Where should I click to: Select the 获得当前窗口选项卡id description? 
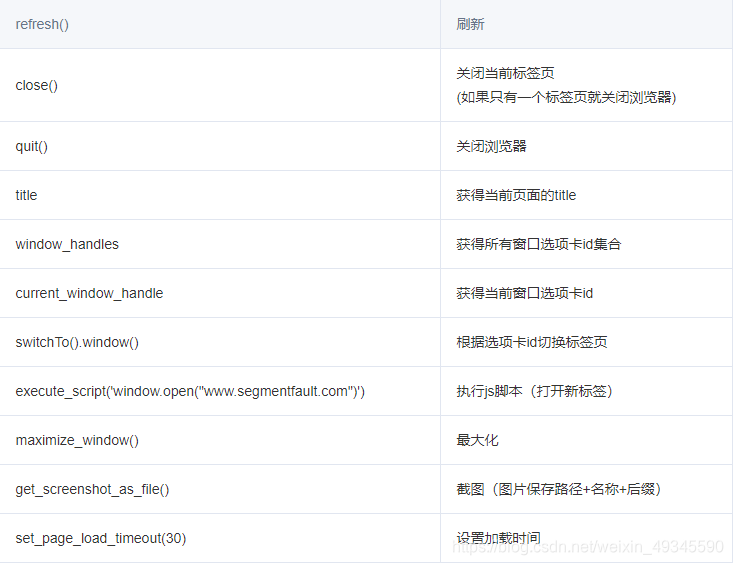pos(525,293)
